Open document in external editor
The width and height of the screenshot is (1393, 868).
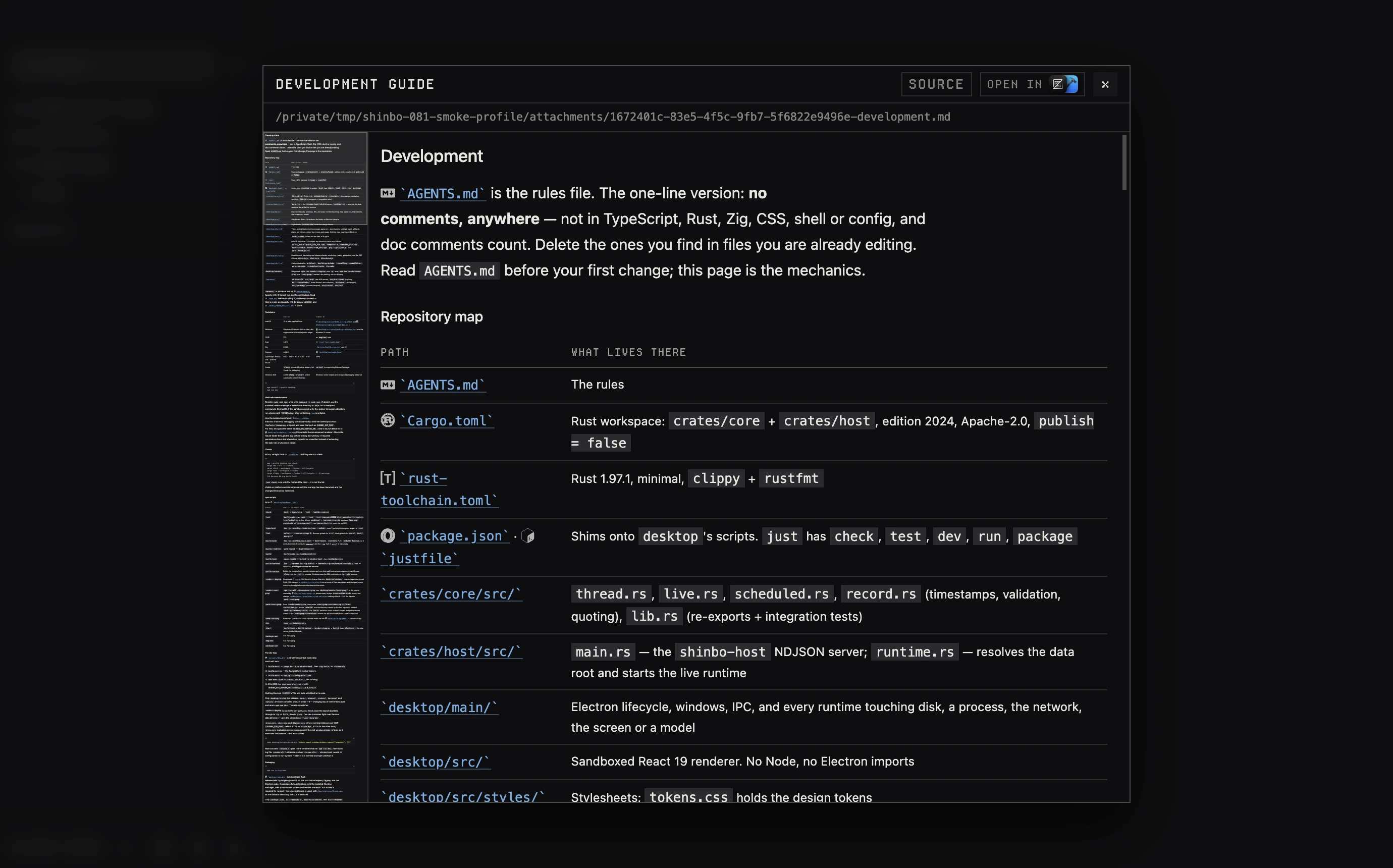(x=1032, y=84)
